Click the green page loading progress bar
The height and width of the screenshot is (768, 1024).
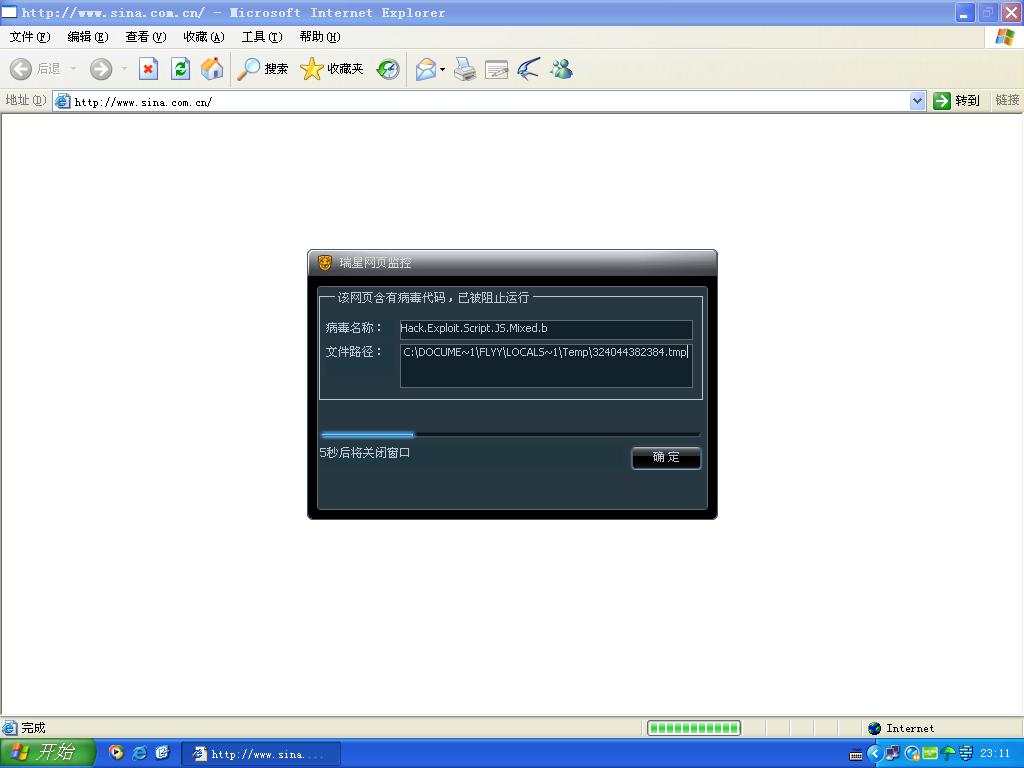(694, 728)
